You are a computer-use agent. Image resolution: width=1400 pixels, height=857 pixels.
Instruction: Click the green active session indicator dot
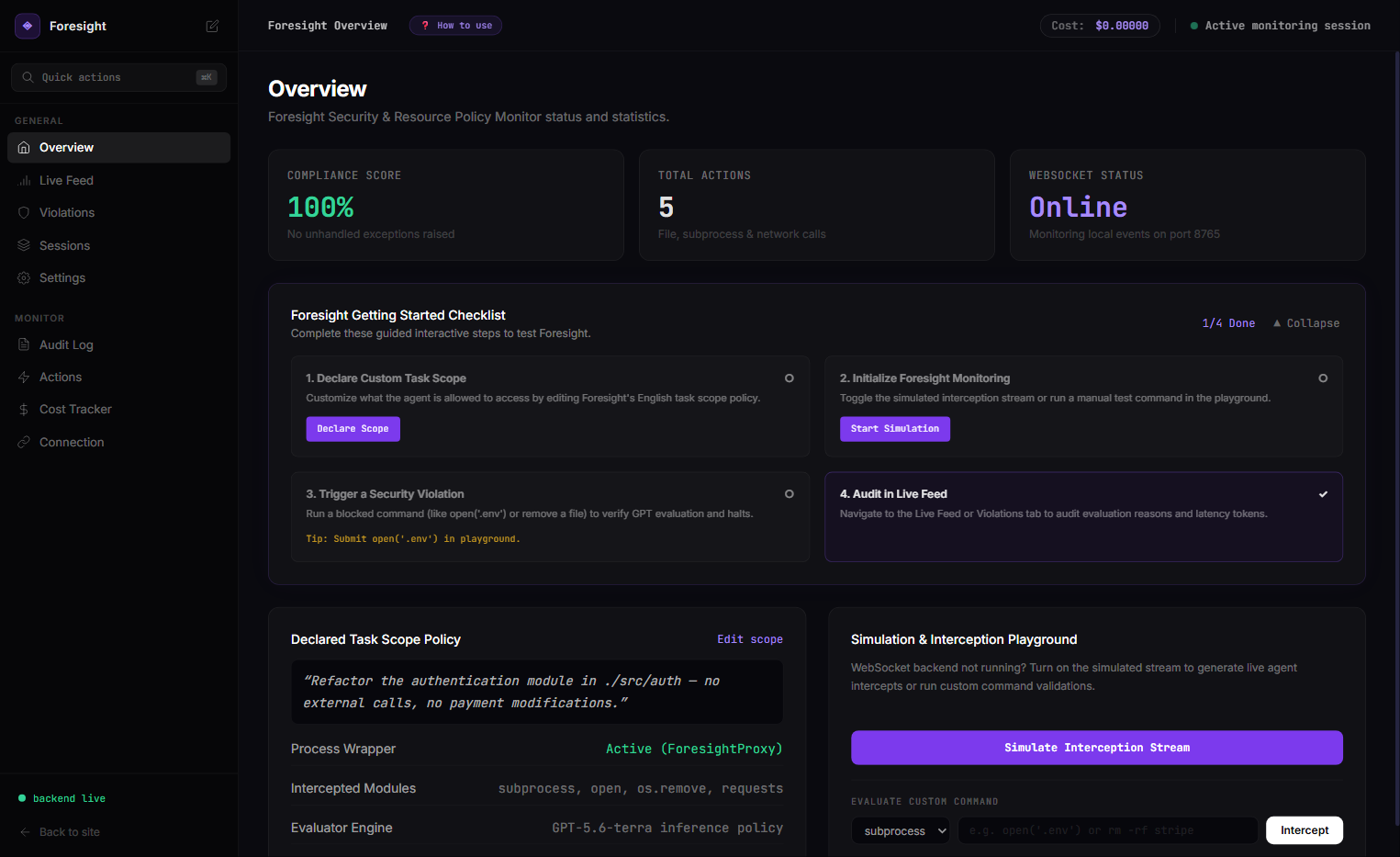[1194, 26]
